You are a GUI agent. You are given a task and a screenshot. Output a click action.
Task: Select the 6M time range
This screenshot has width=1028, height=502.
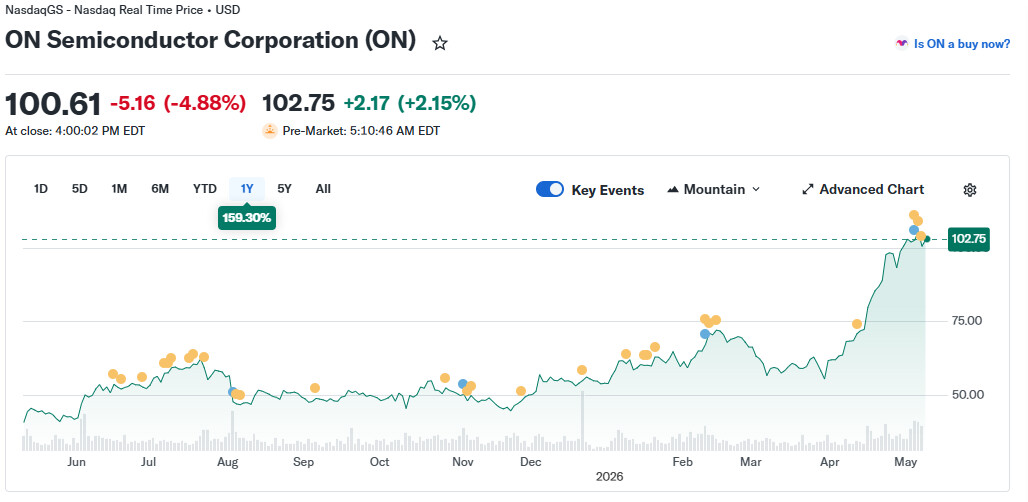(160, 189)
